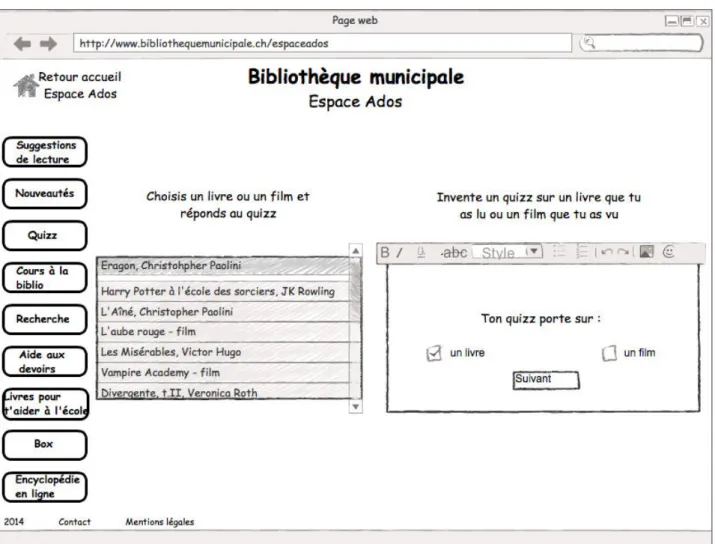Undo last edit in quiz editor
715x544 pixels.
point(606,252)
